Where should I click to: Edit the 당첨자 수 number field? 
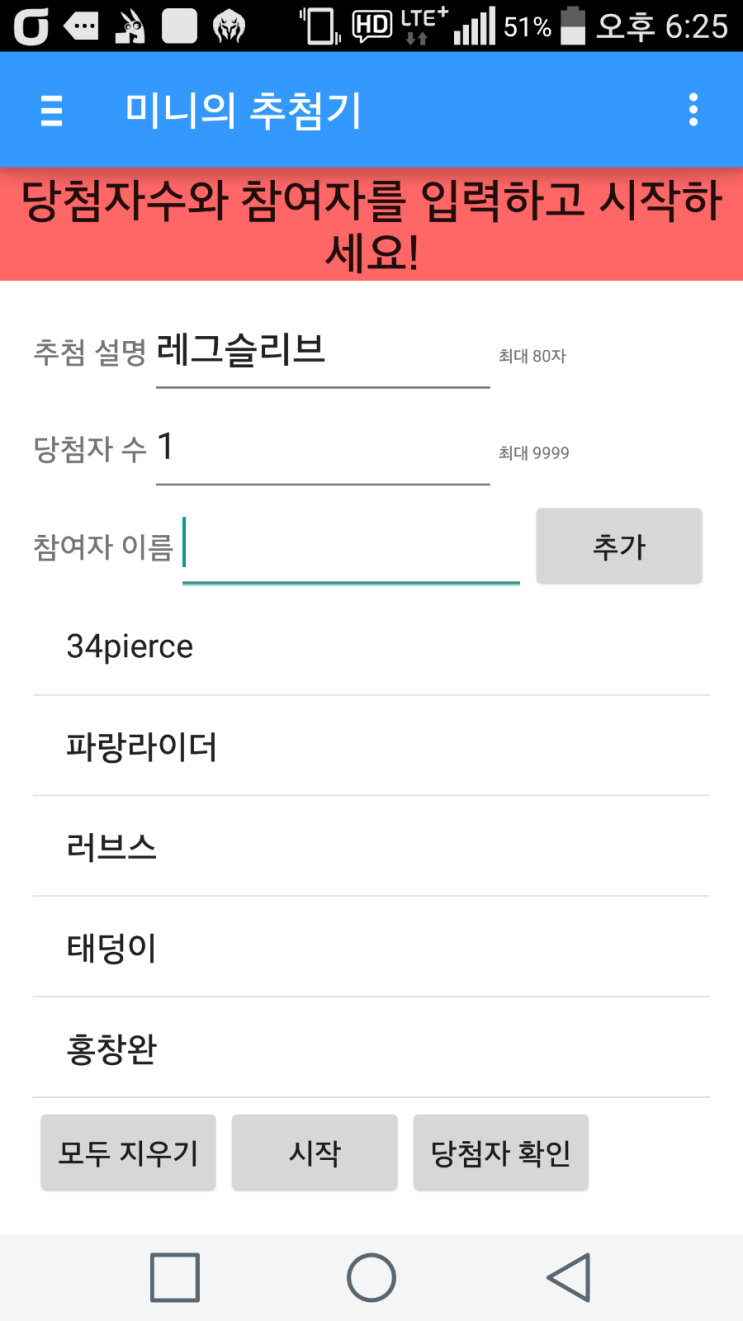323,449
